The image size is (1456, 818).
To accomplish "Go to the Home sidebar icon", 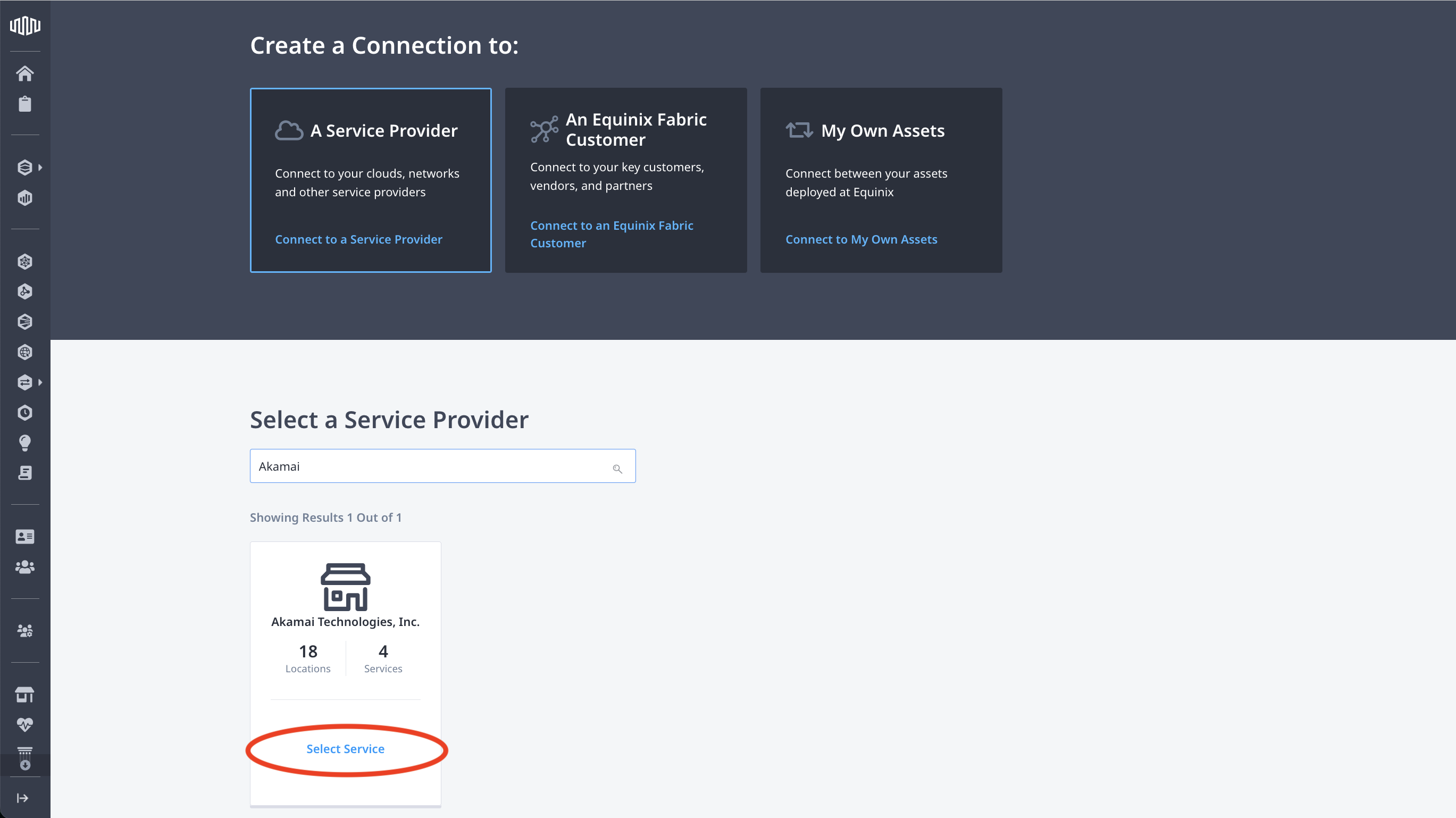I will 25,73.
